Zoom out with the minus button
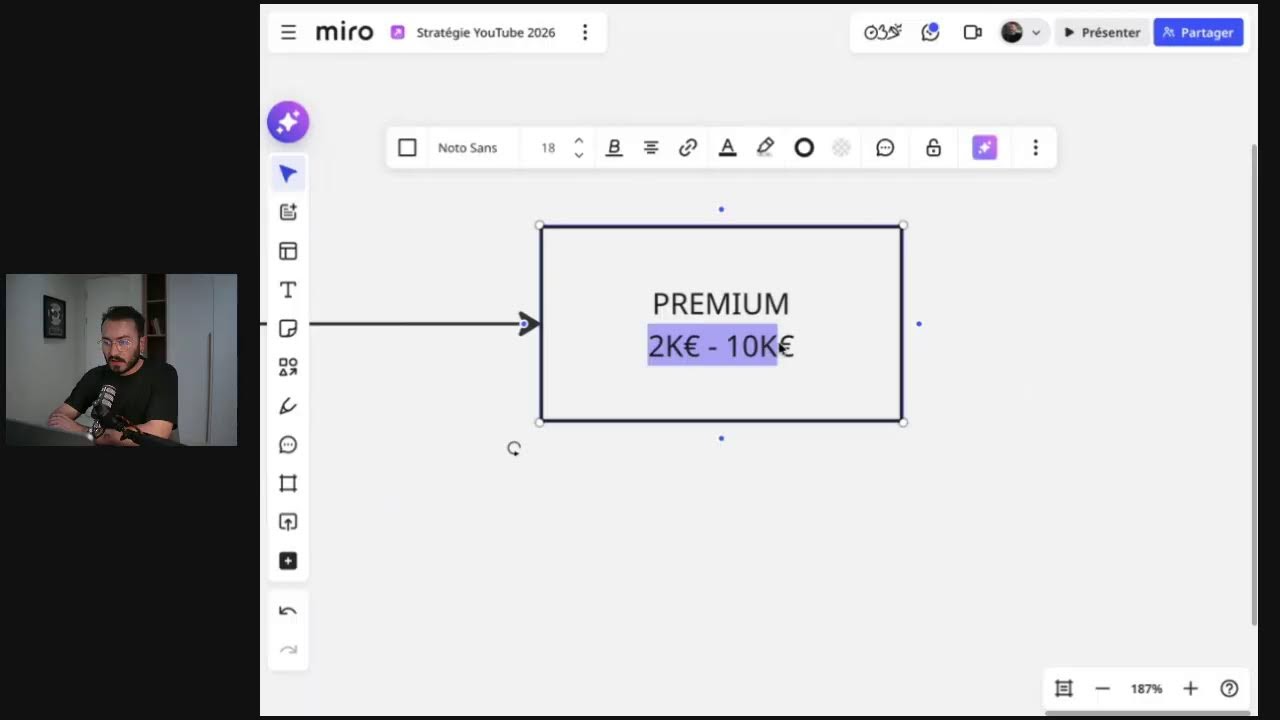Image resolution: width=1280 pixels, height=720 pixels. [x=1102, y=688]
